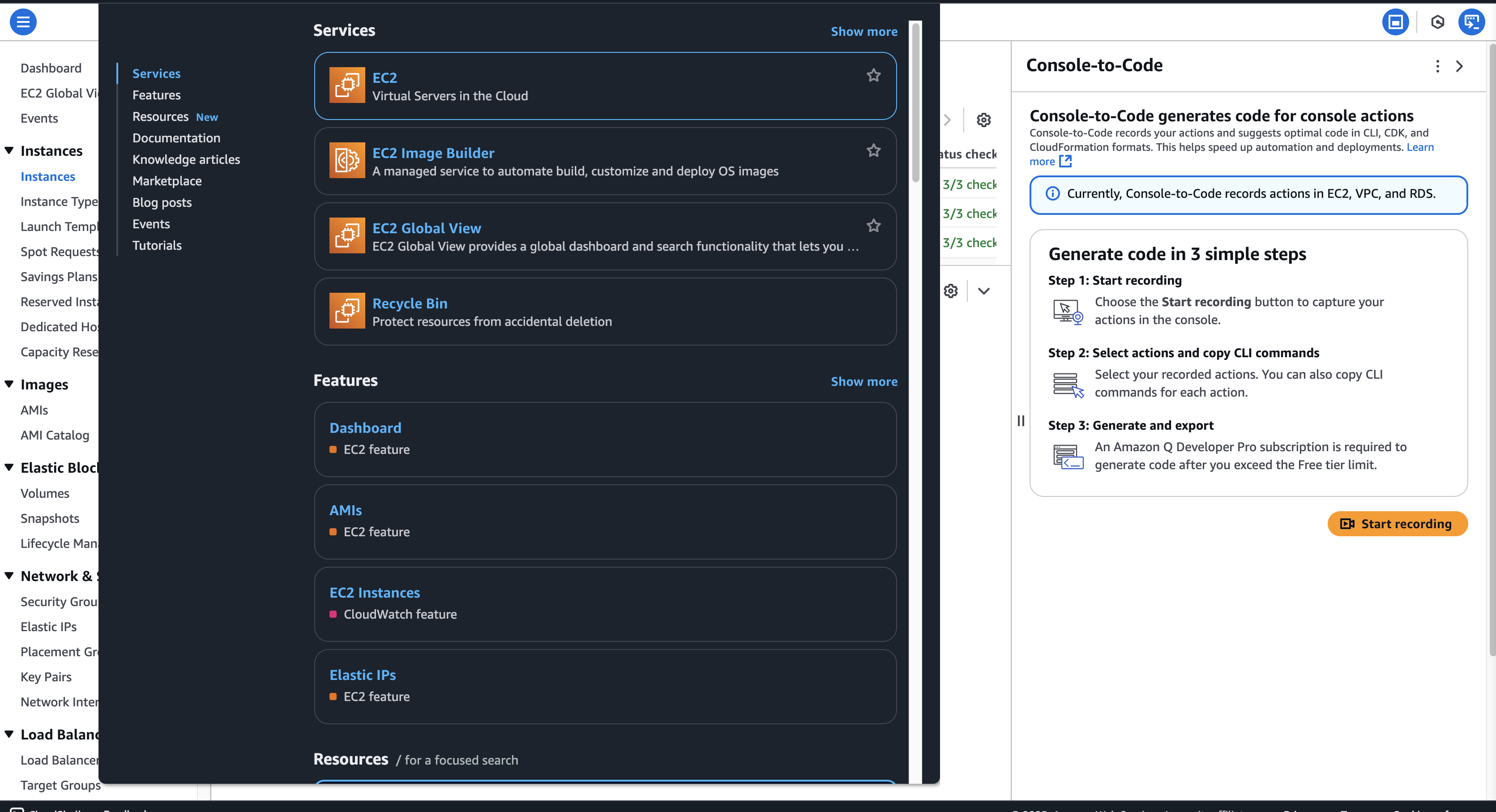The width and height of the screenshot is (1496, 812).
Task: Click the Console-to-Code header icon
Action: (x=1472, y=22)
